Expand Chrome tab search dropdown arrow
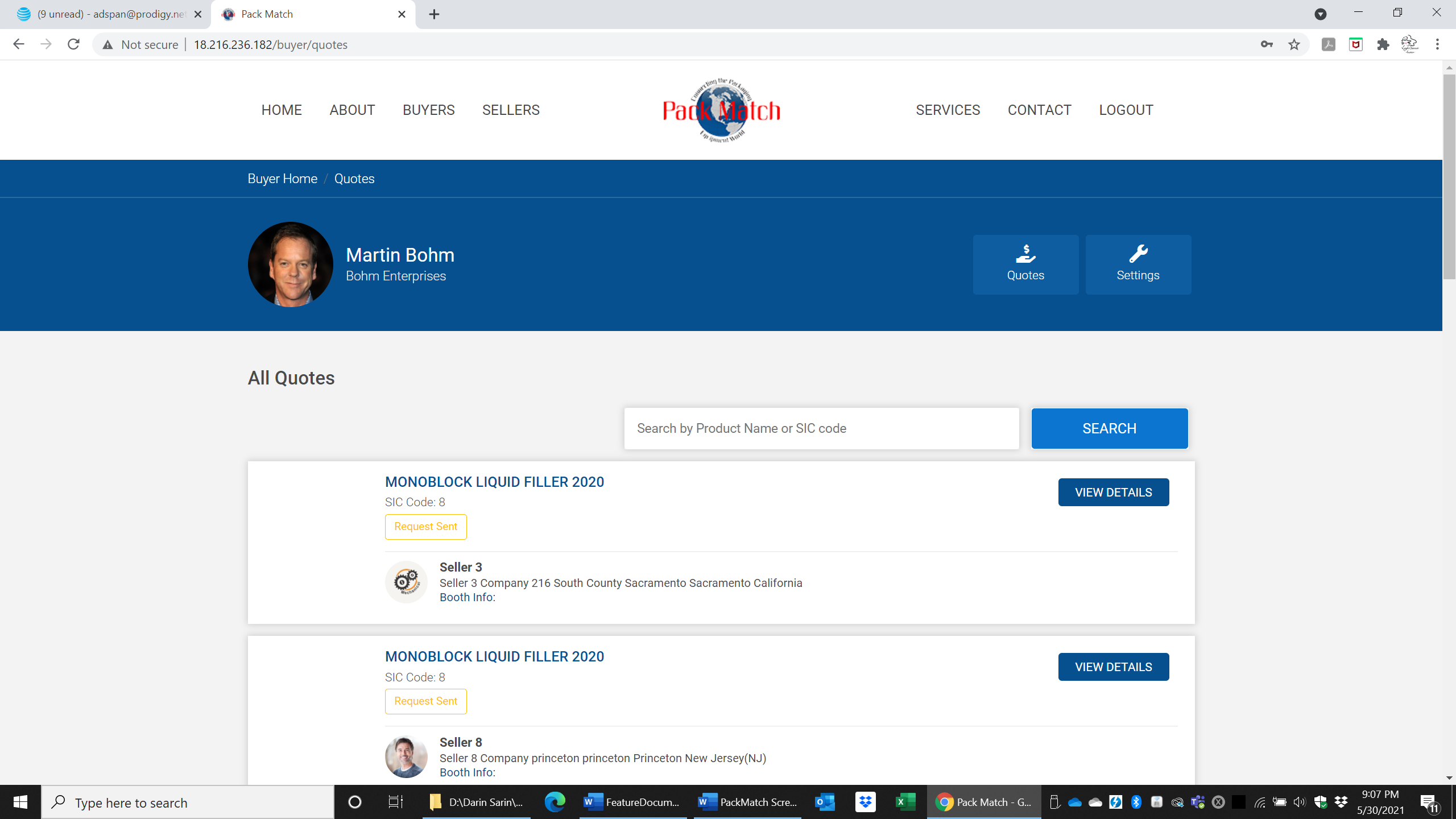The image size is (1456, 819). [1320, 14]
